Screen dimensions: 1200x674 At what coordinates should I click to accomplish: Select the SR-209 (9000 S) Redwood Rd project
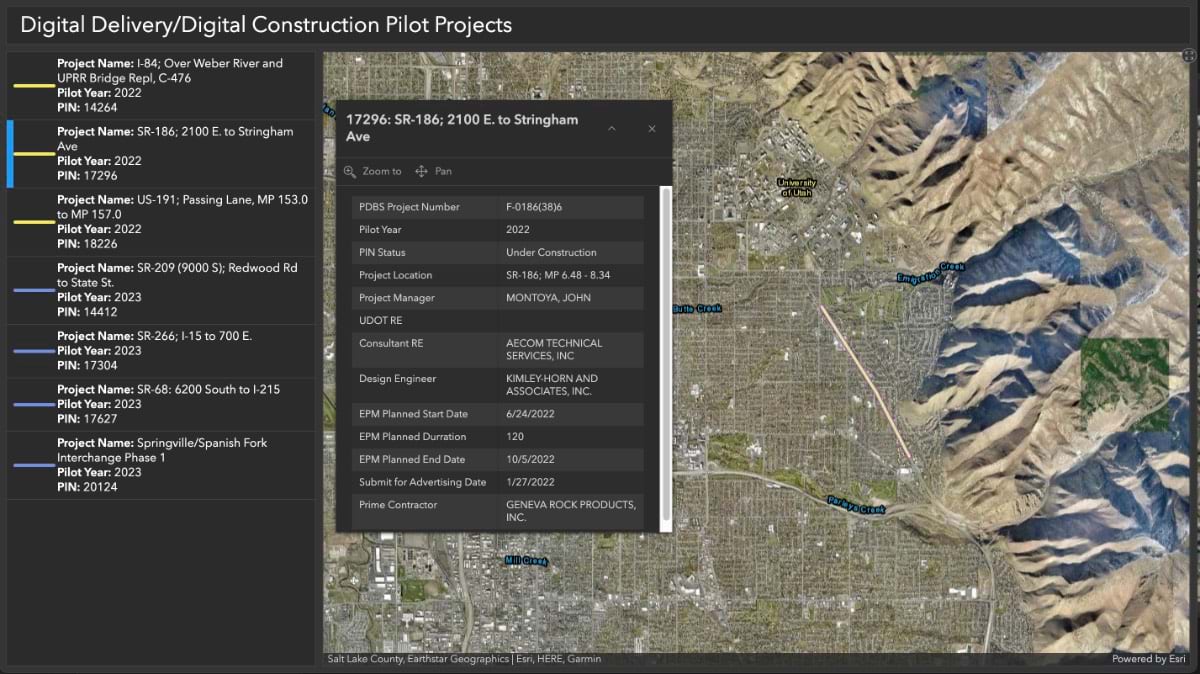tap(161, 290)
